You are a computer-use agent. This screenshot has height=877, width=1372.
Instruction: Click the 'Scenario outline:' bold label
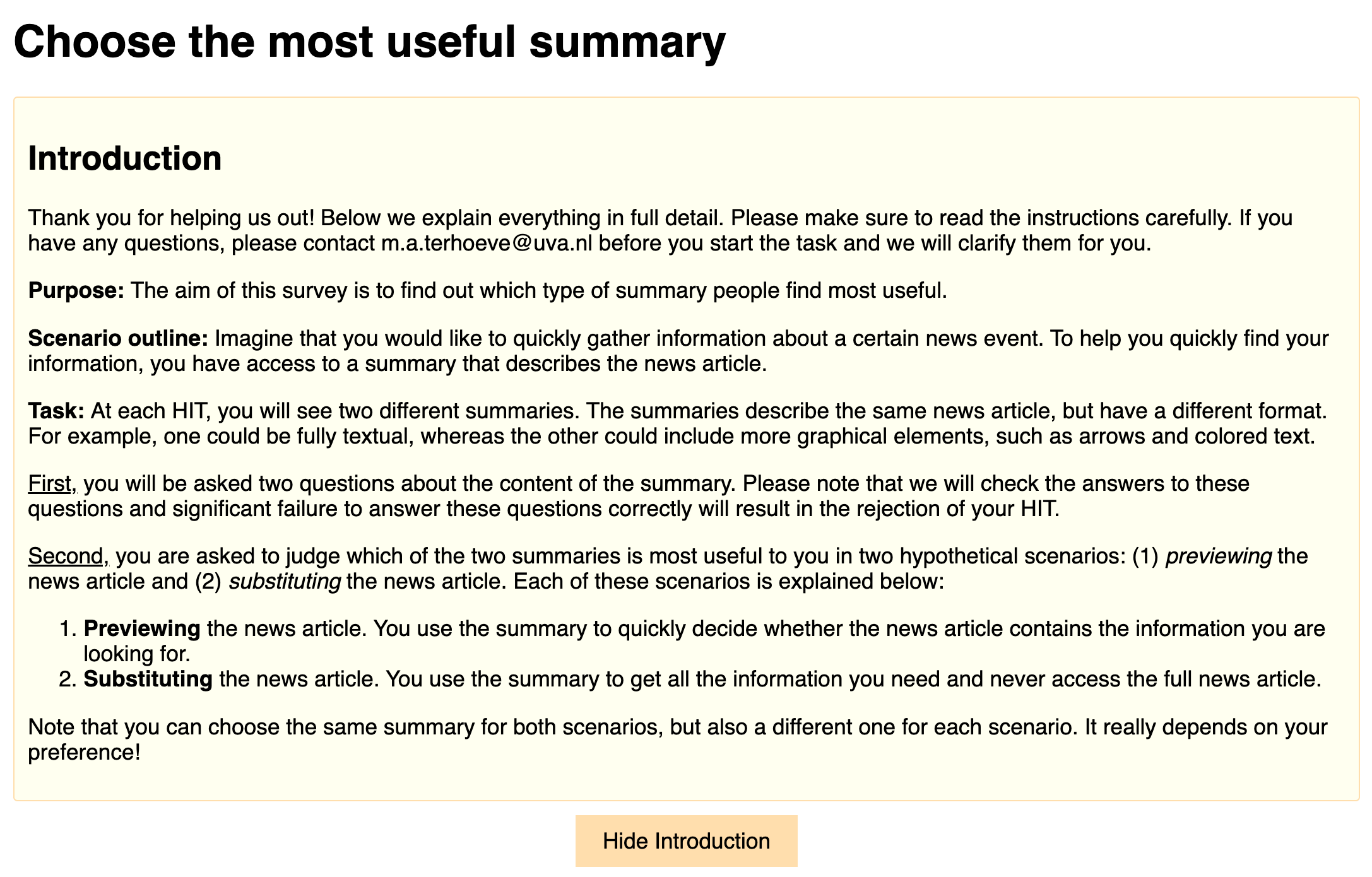pos(118,338)
